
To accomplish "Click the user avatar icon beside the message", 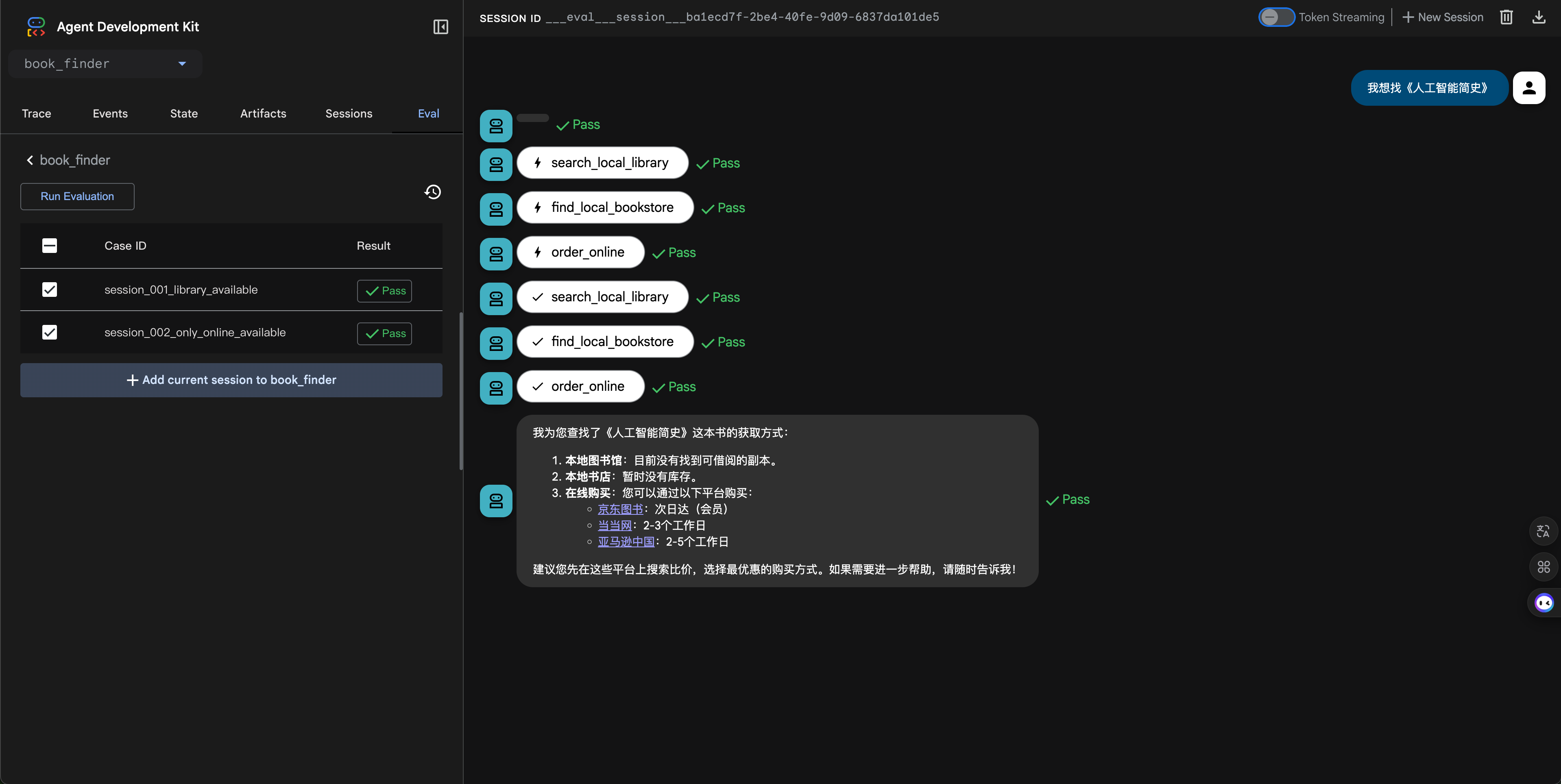I will point(1529,88).
